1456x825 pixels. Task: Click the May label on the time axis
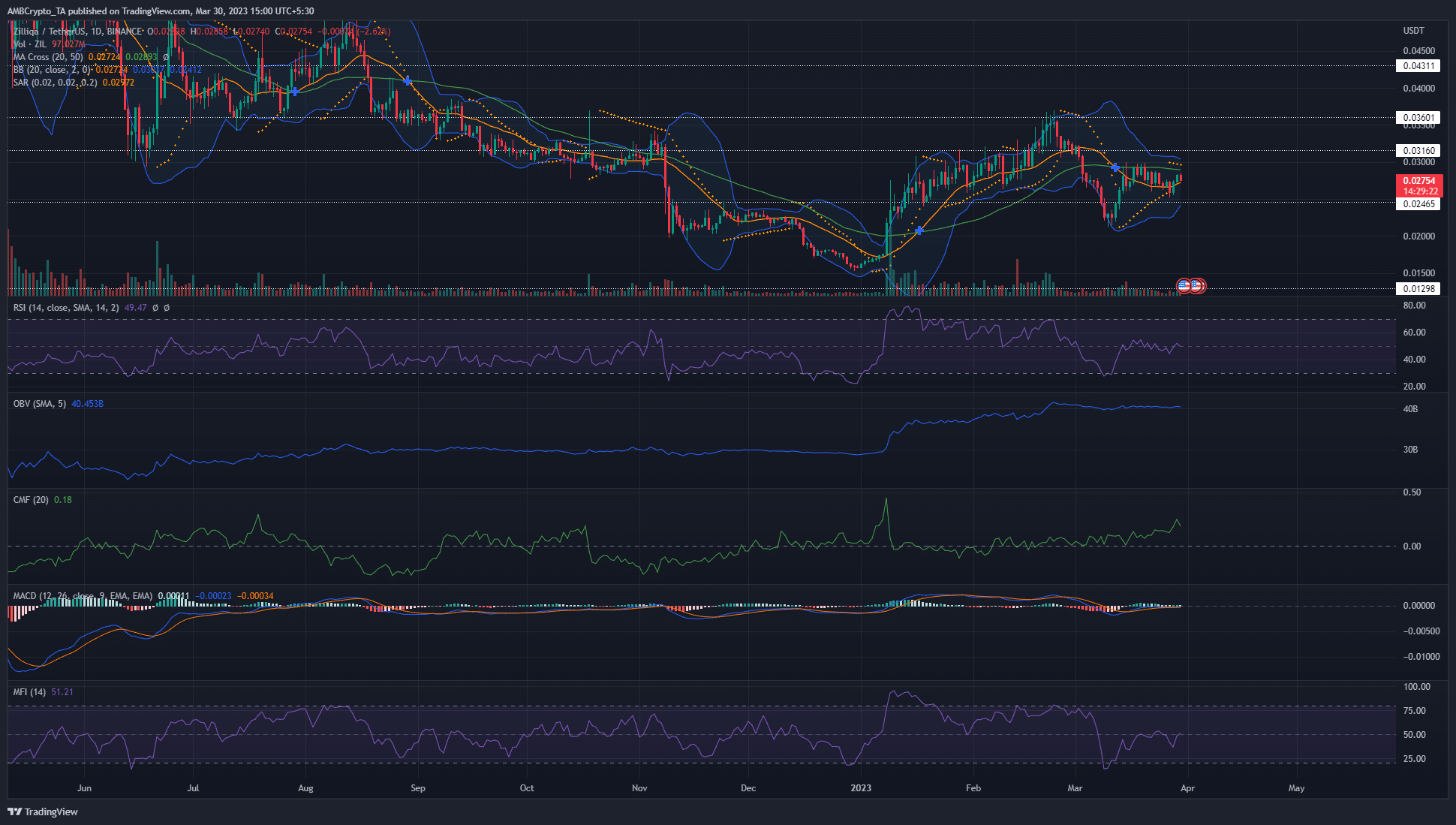(x=1296, y=789)
